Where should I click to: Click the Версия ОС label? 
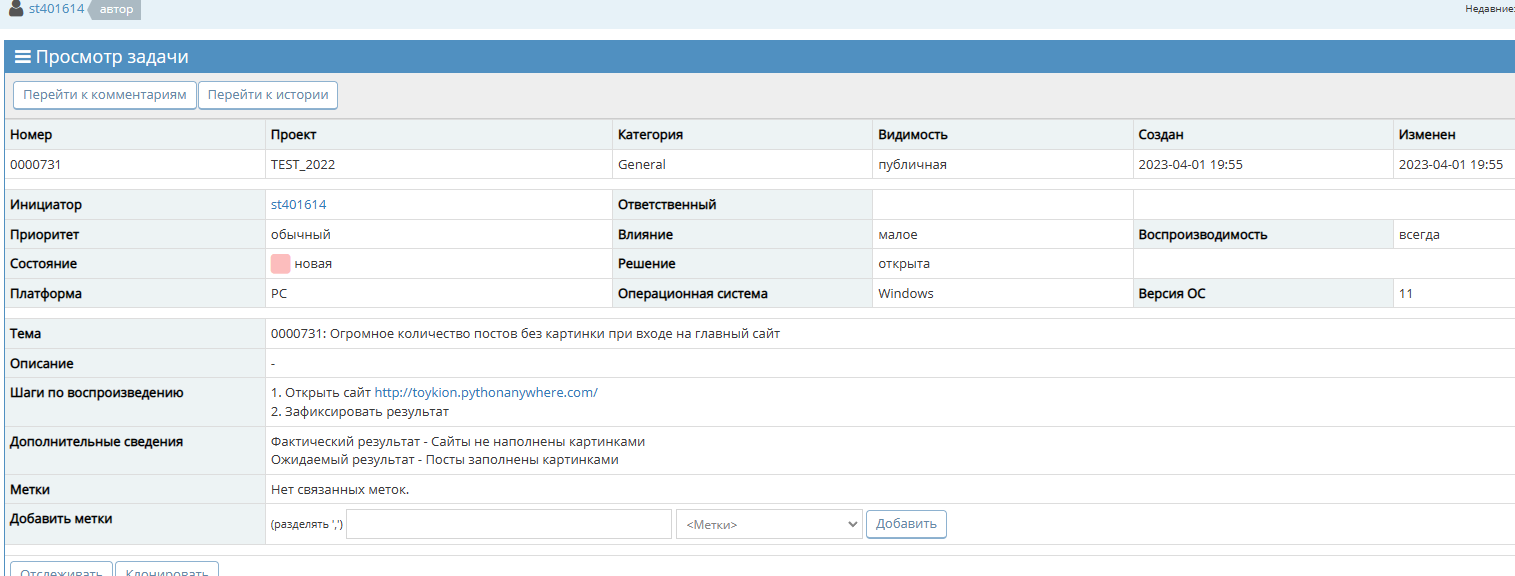1171,294
